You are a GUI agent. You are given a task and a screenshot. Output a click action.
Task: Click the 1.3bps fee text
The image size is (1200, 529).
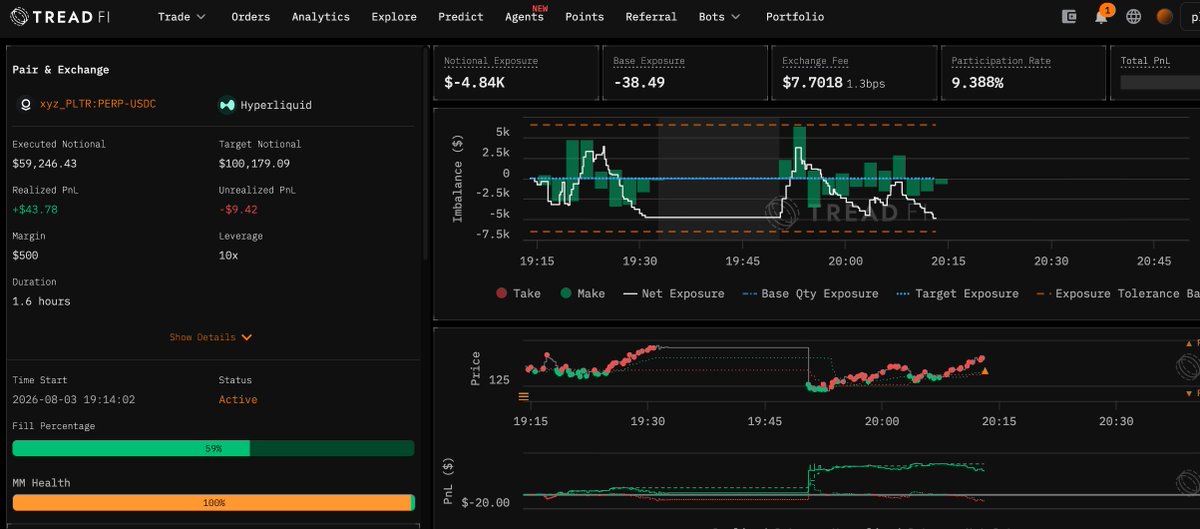[868, 83]
